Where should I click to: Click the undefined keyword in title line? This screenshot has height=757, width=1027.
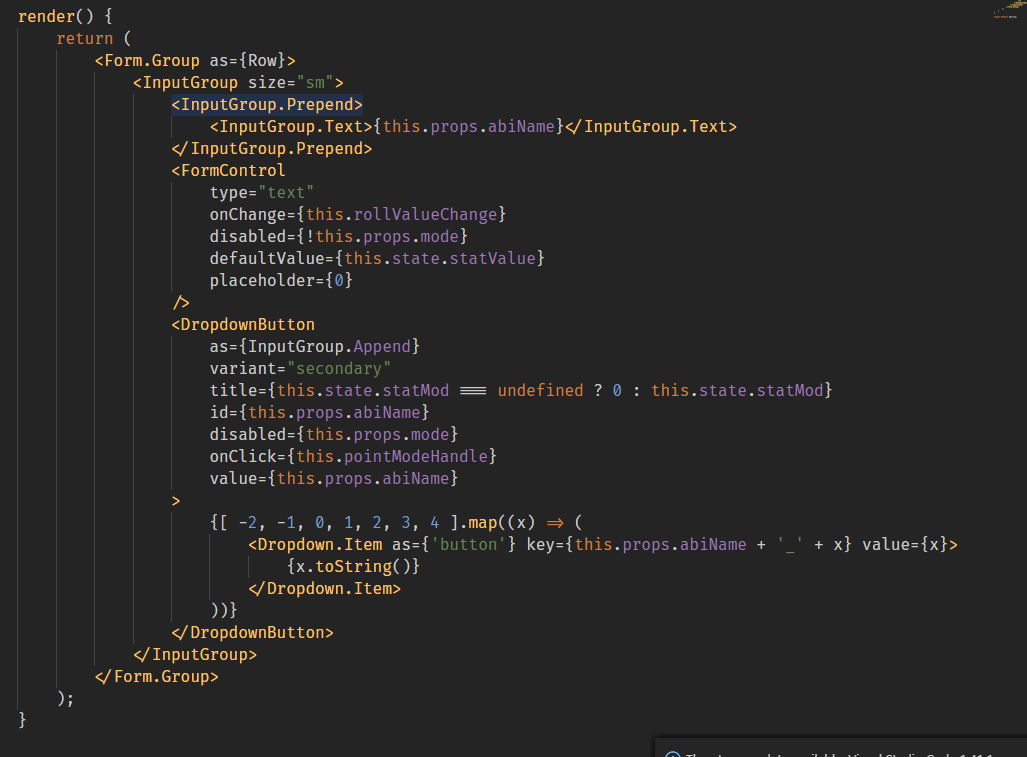point(540,390)
